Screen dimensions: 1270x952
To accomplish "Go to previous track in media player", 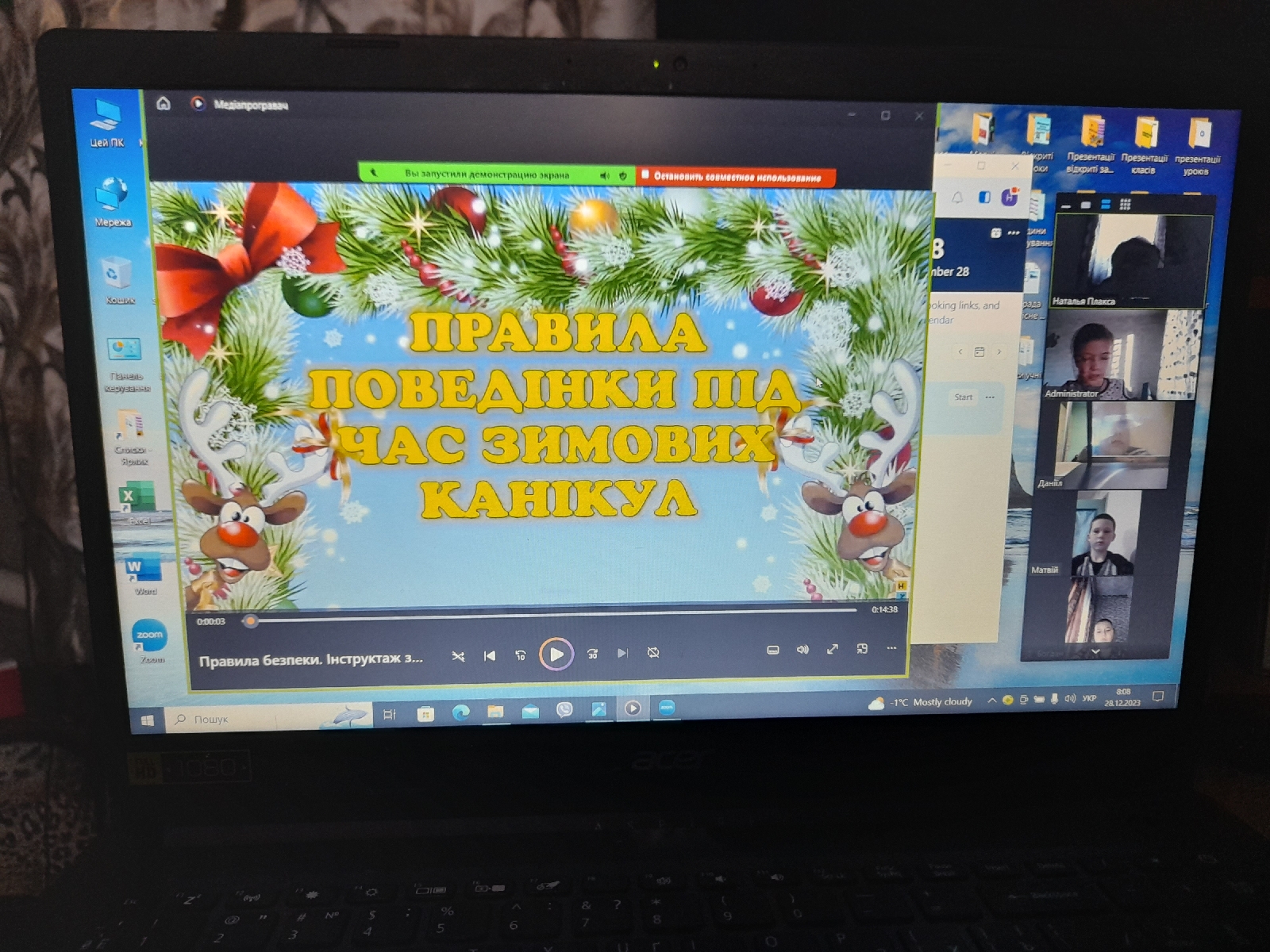I will 490,655.
